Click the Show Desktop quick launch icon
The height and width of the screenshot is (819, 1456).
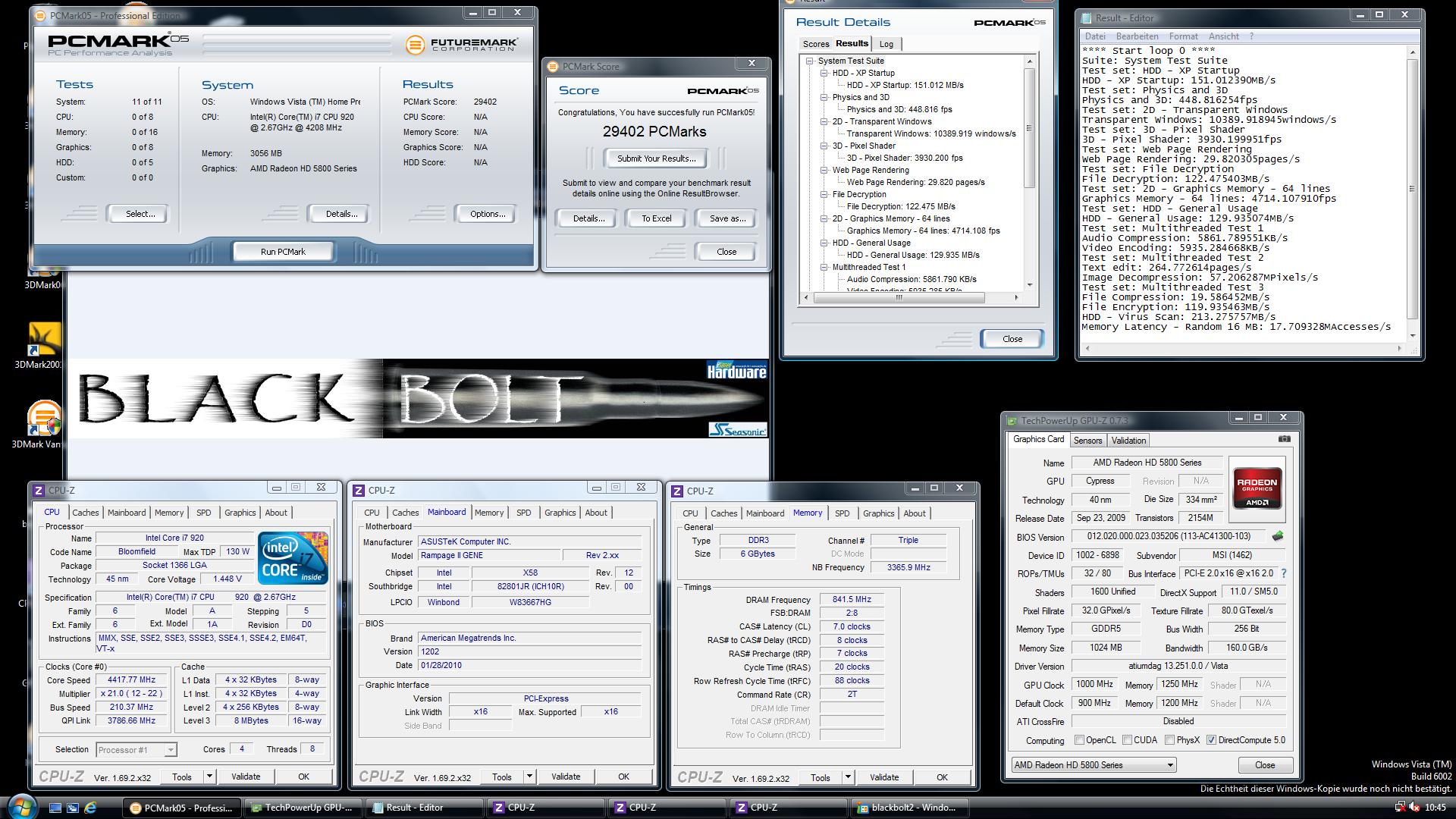pyautogui.click(x=55, y=808)
